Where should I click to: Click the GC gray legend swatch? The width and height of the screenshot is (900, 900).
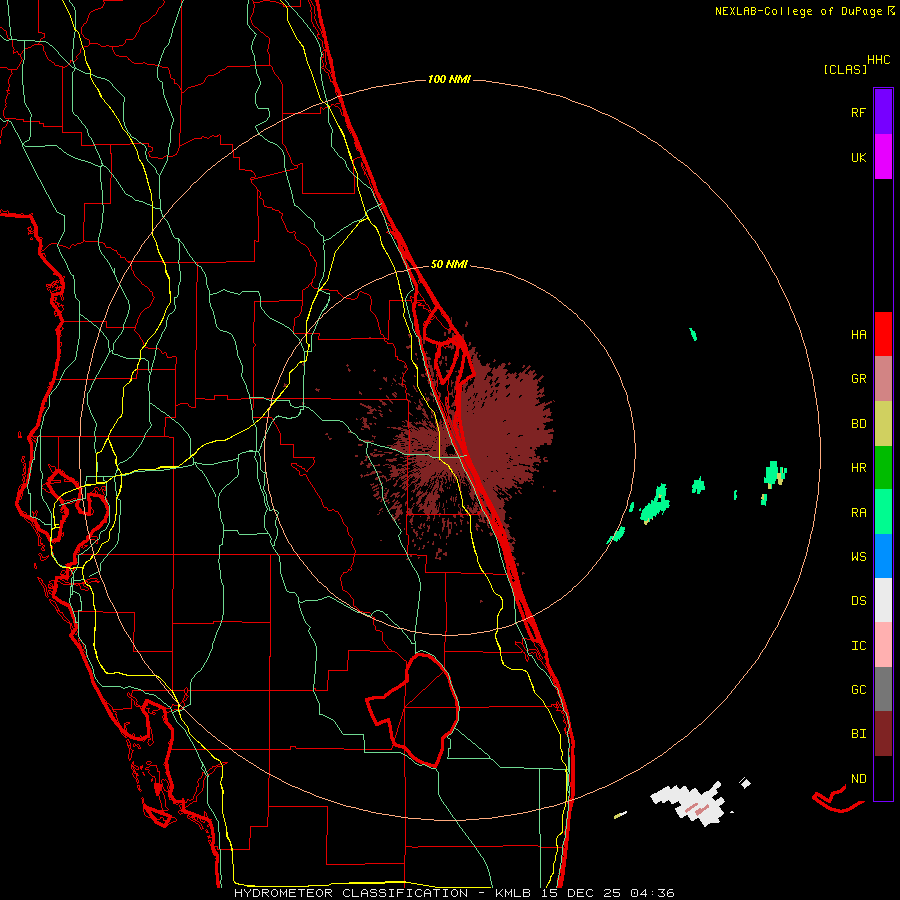point(883,689)
